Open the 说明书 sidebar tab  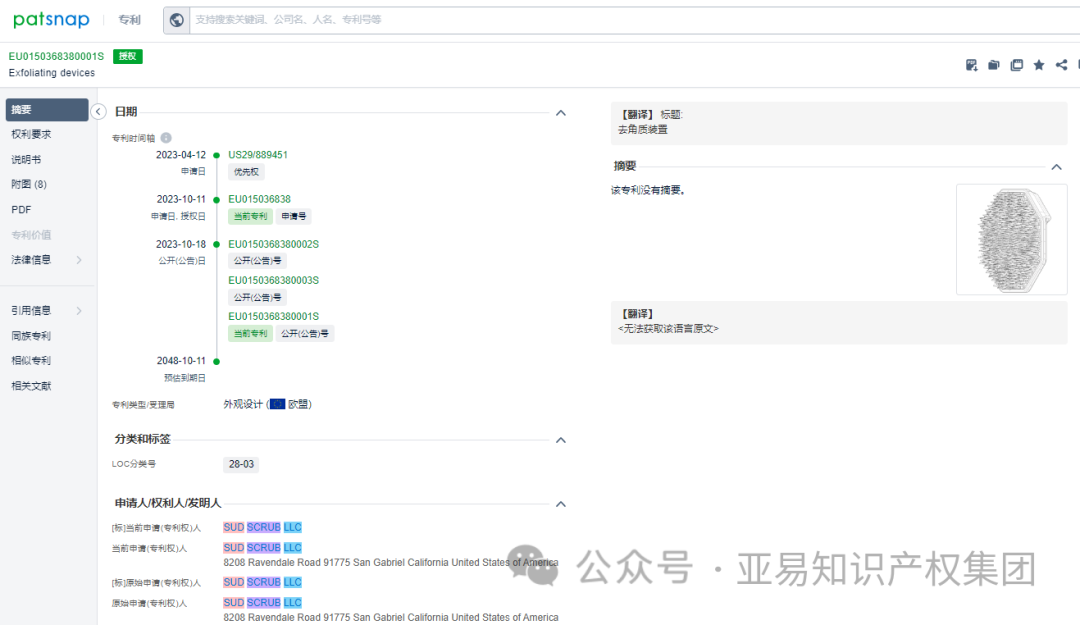pyautogui.click(x=26, y=159)
